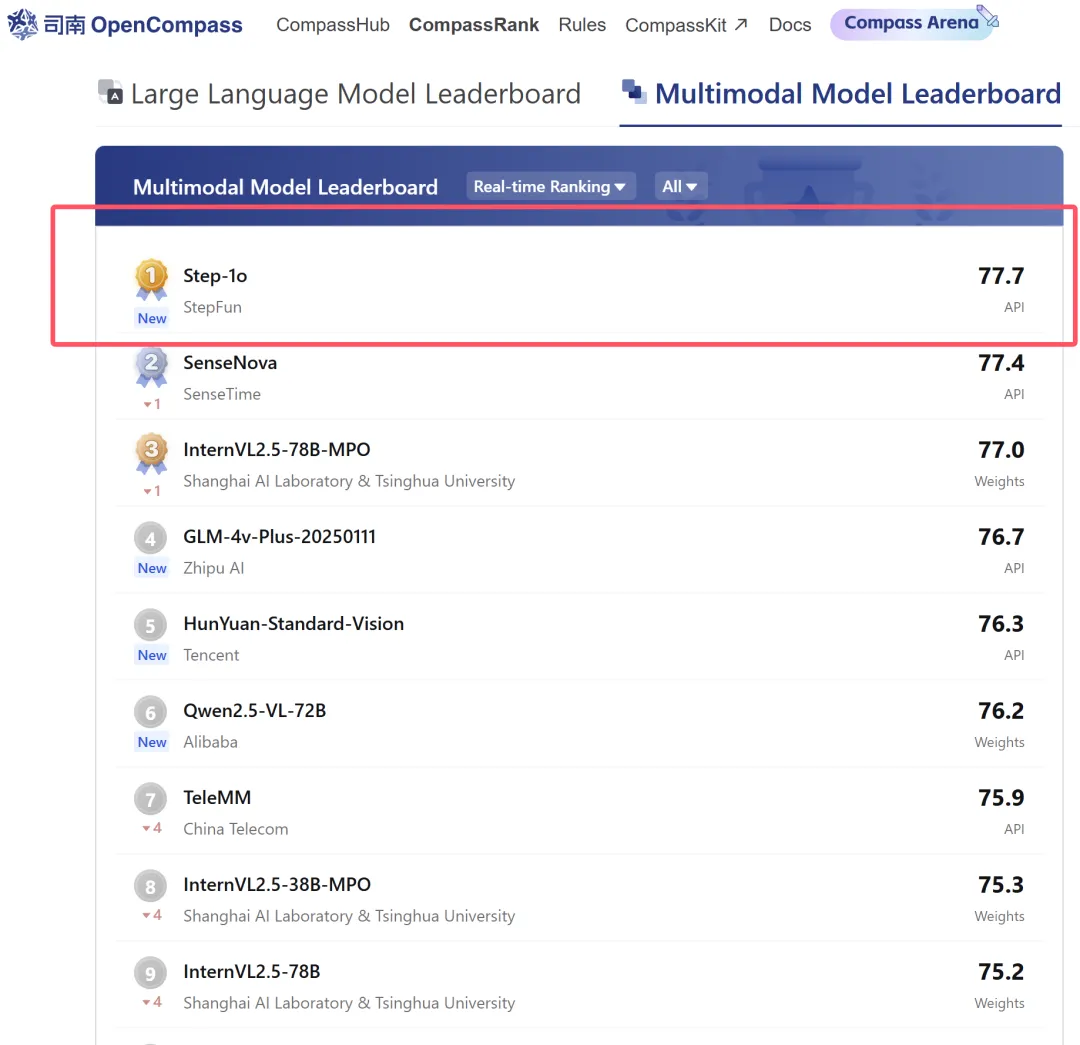Image resolution: width=1080 pixels, height=1045 pixels.
Task: Open the external CompassKit link
Action: (x=686, y=25)
